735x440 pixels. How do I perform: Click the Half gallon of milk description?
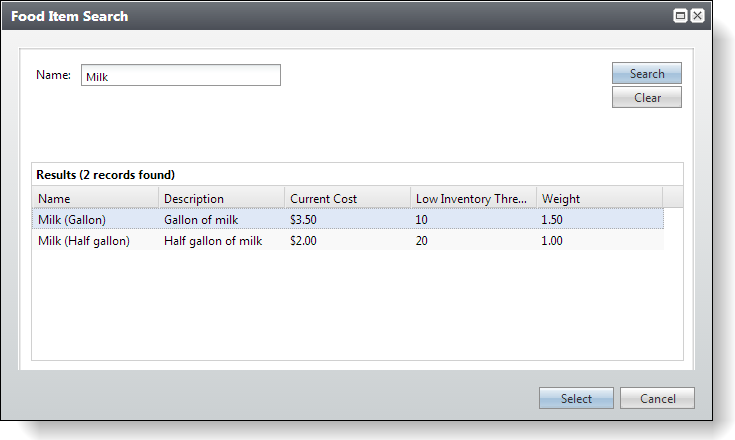213,240
